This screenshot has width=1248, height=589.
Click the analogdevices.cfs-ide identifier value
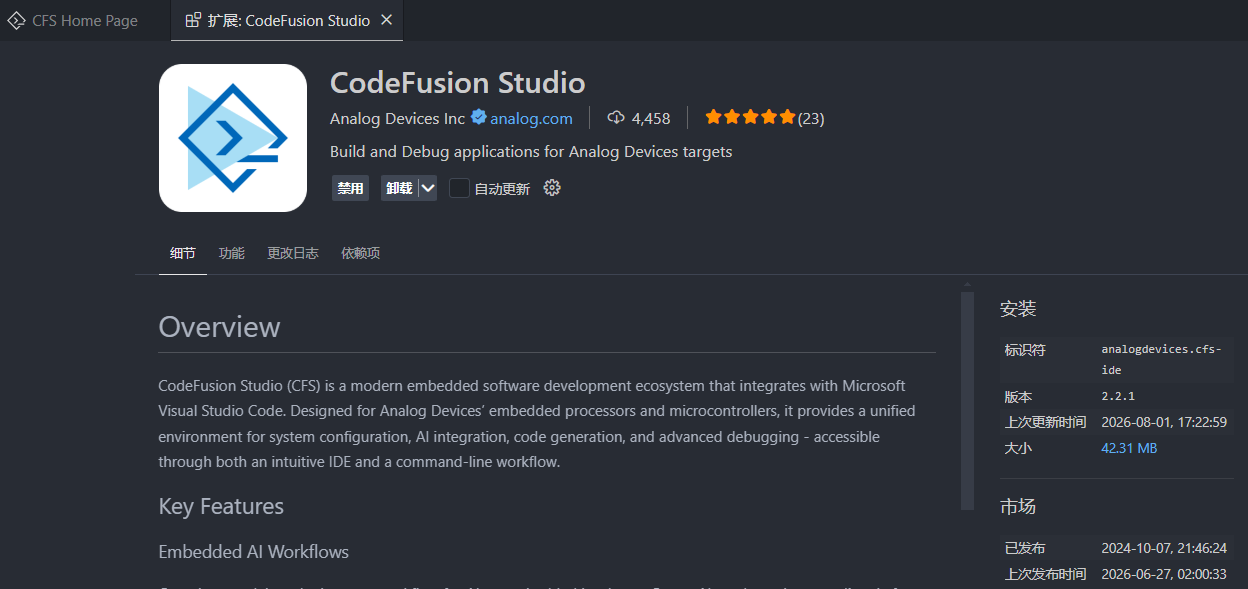click(1160, 359)
